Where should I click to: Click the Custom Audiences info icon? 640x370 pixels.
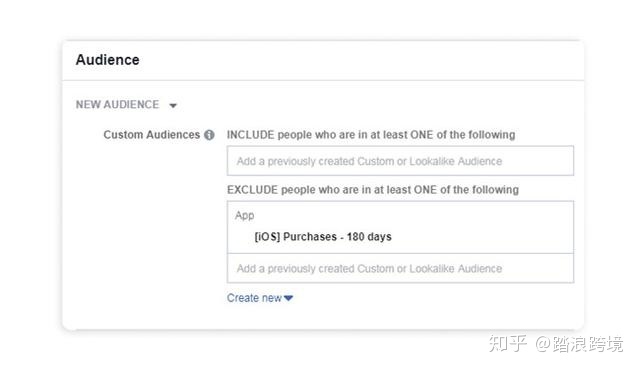tap(209, 135)
